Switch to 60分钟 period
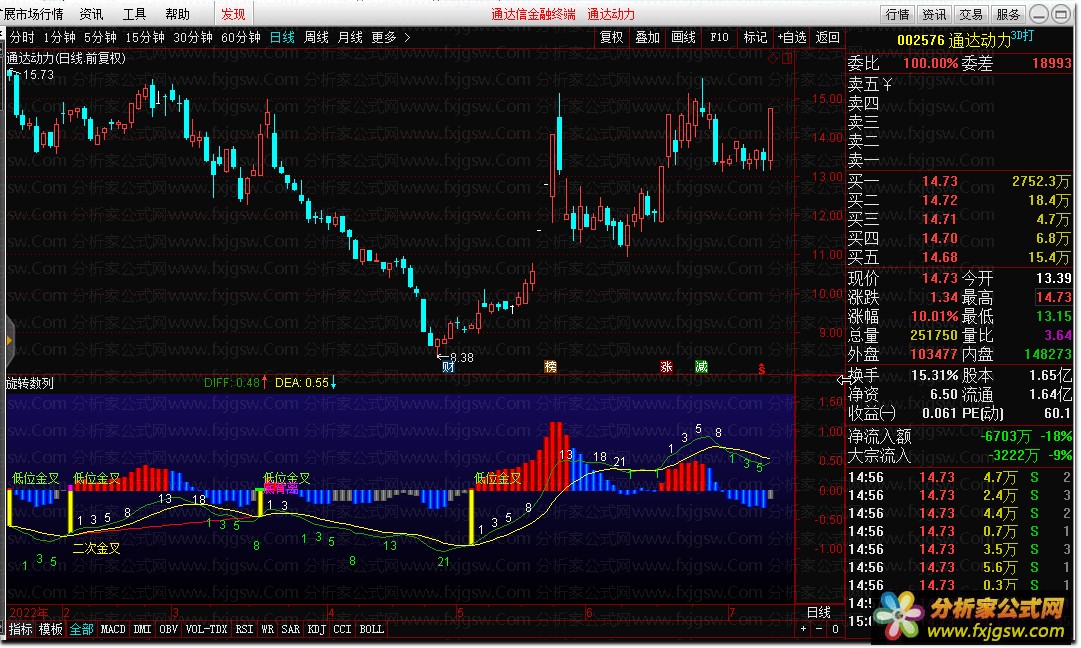 pyautogui.click(x=241, y=37)
